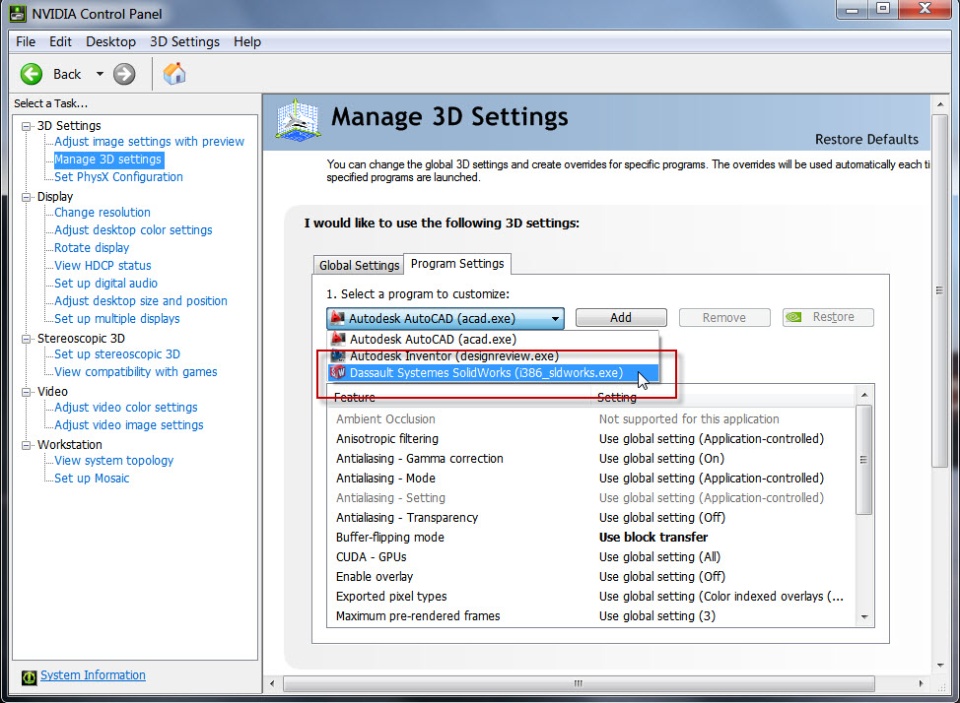Select the Enable overlay row
Screen dimensions: 960x703
pyautogui.click(x=591, y=577)
